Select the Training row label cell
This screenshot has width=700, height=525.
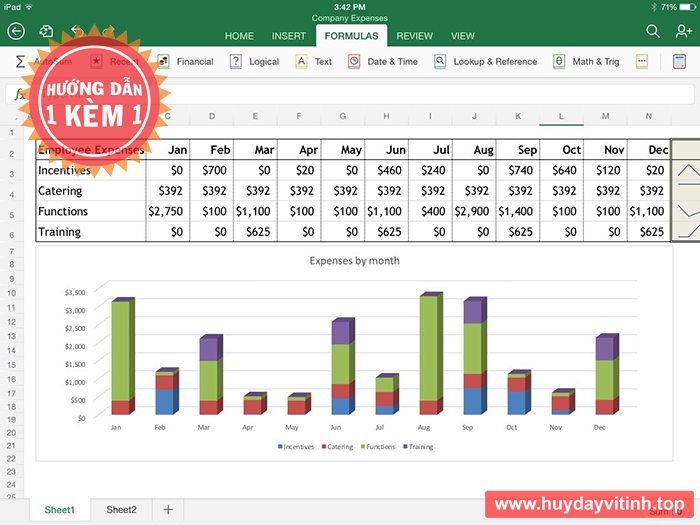tap(91, 232)
